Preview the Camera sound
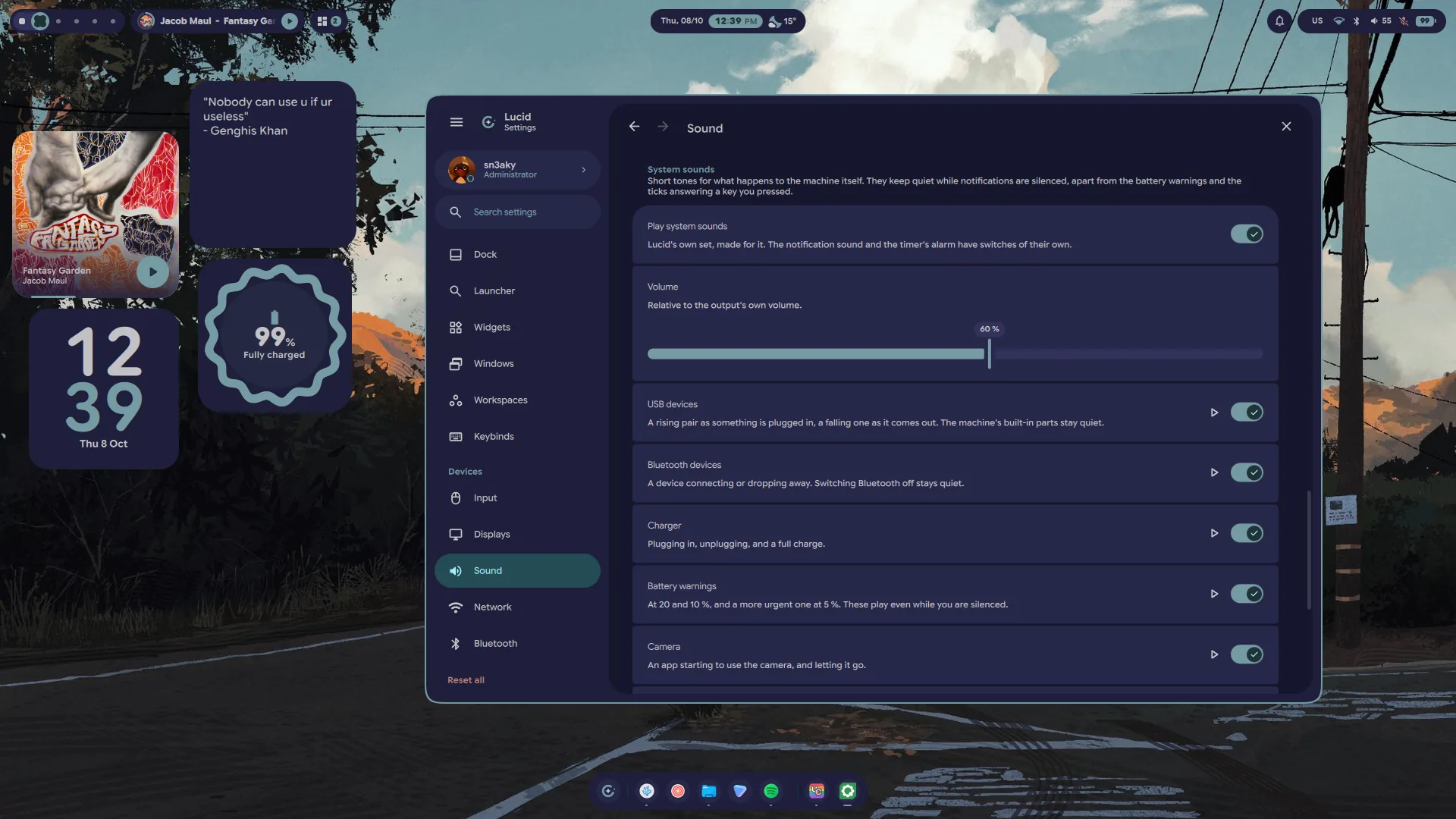This screenshot has height=819, width=1456. point(1214,654)
